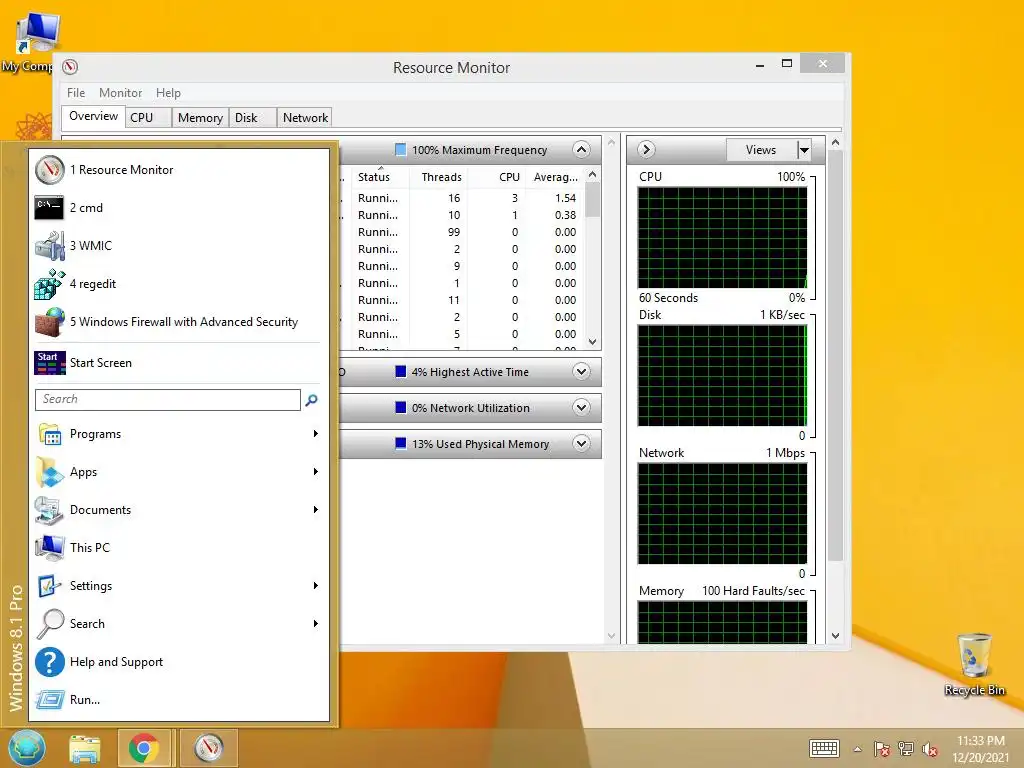Open Google Chrome from the taskbar

coord(144,748)
